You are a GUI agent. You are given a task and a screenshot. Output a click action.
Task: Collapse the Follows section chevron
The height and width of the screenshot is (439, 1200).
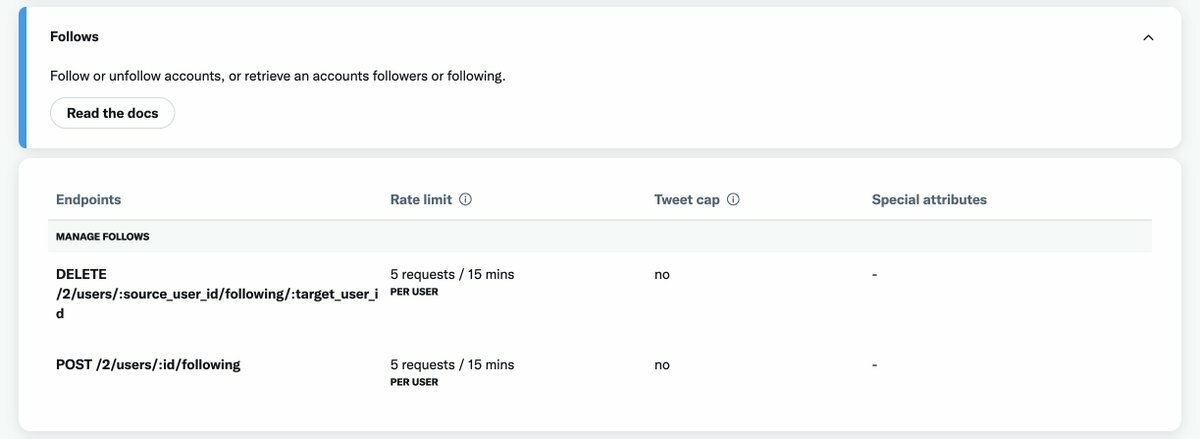1148,37
